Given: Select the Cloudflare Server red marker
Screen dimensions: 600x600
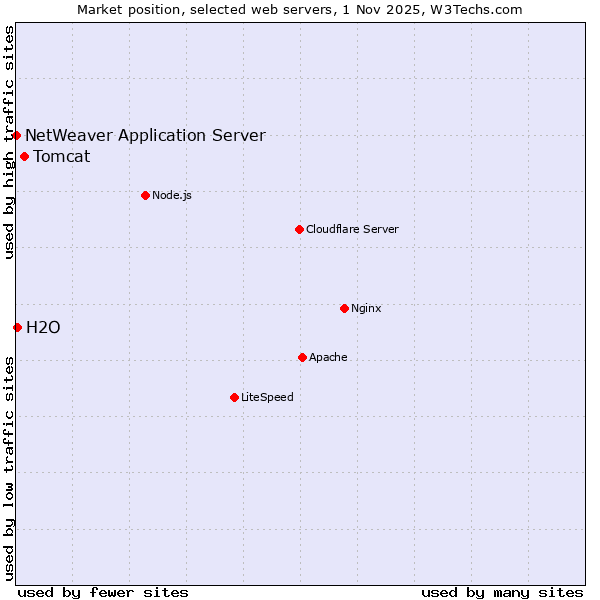Looking at the screenshot, I should 299,229.
